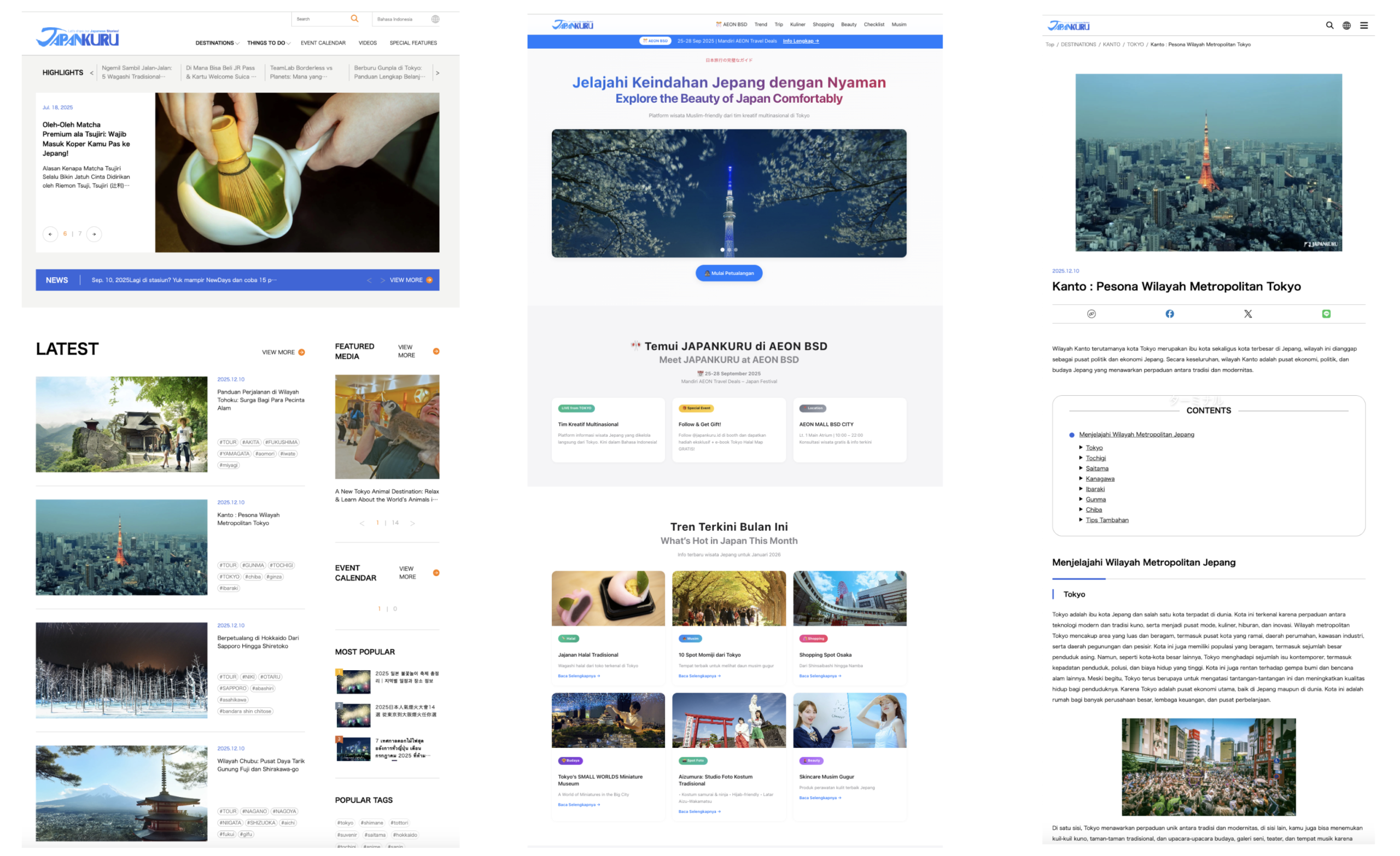1400x856 pixels.
Task: Click the Mulai Petualangan button
Action: (728, 273)
